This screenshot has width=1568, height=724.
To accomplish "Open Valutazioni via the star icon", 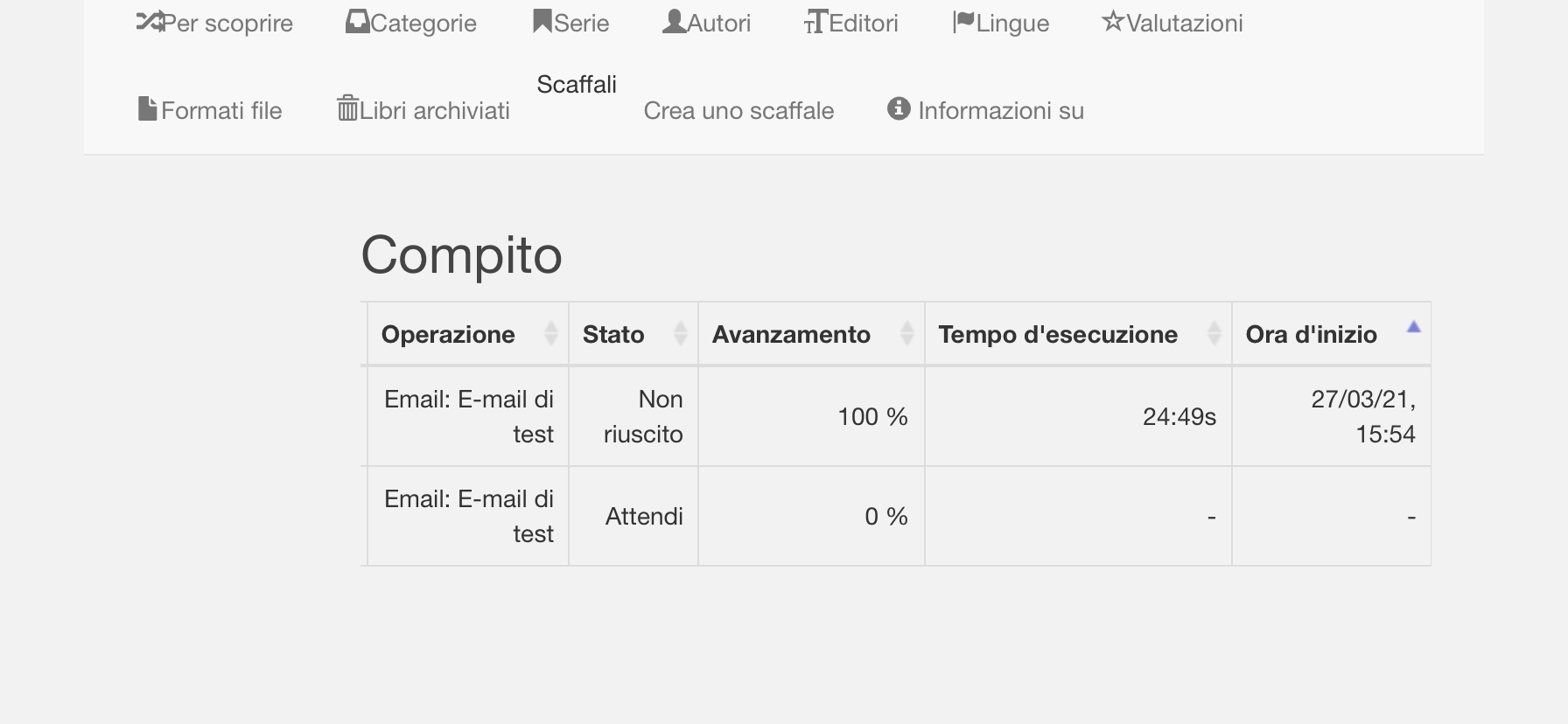I will (1112, 21).
